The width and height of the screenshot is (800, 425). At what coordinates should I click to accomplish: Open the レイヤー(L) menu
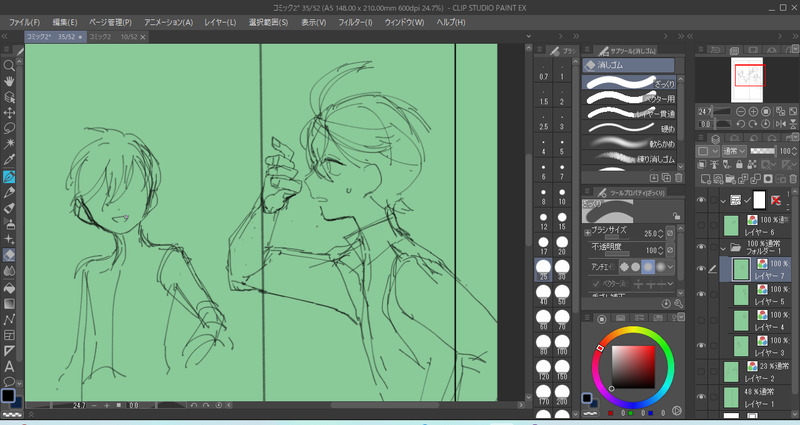[220, 22]
